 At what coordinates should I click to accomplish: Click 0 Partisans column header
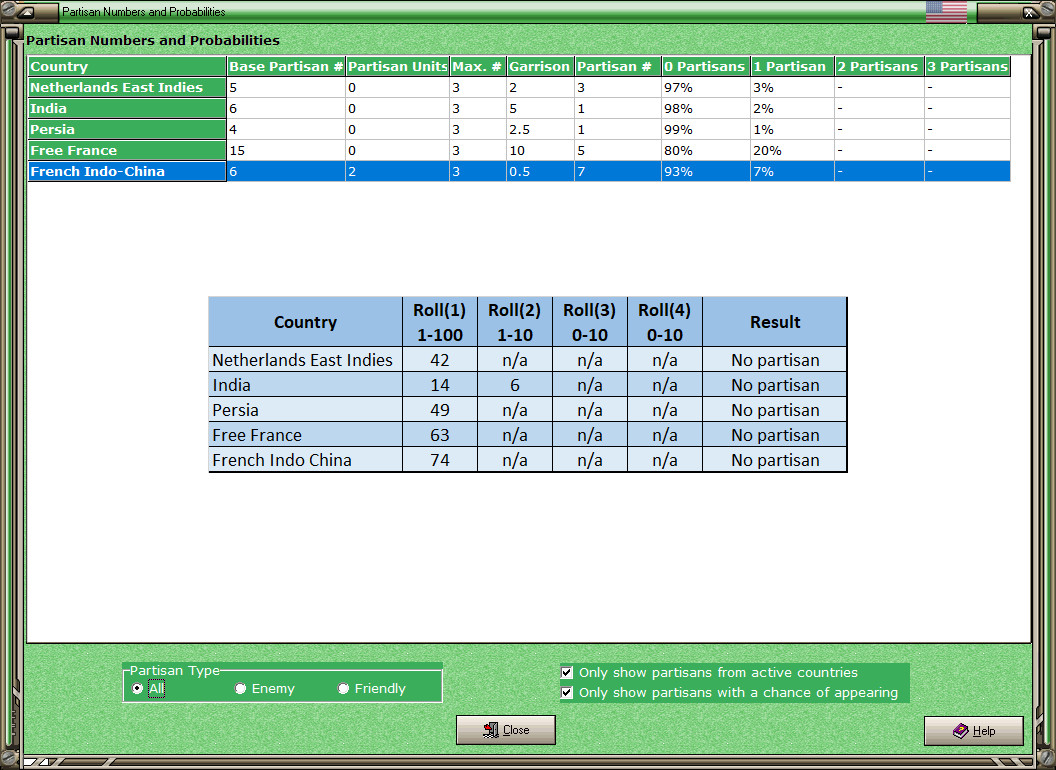(706, 66)
